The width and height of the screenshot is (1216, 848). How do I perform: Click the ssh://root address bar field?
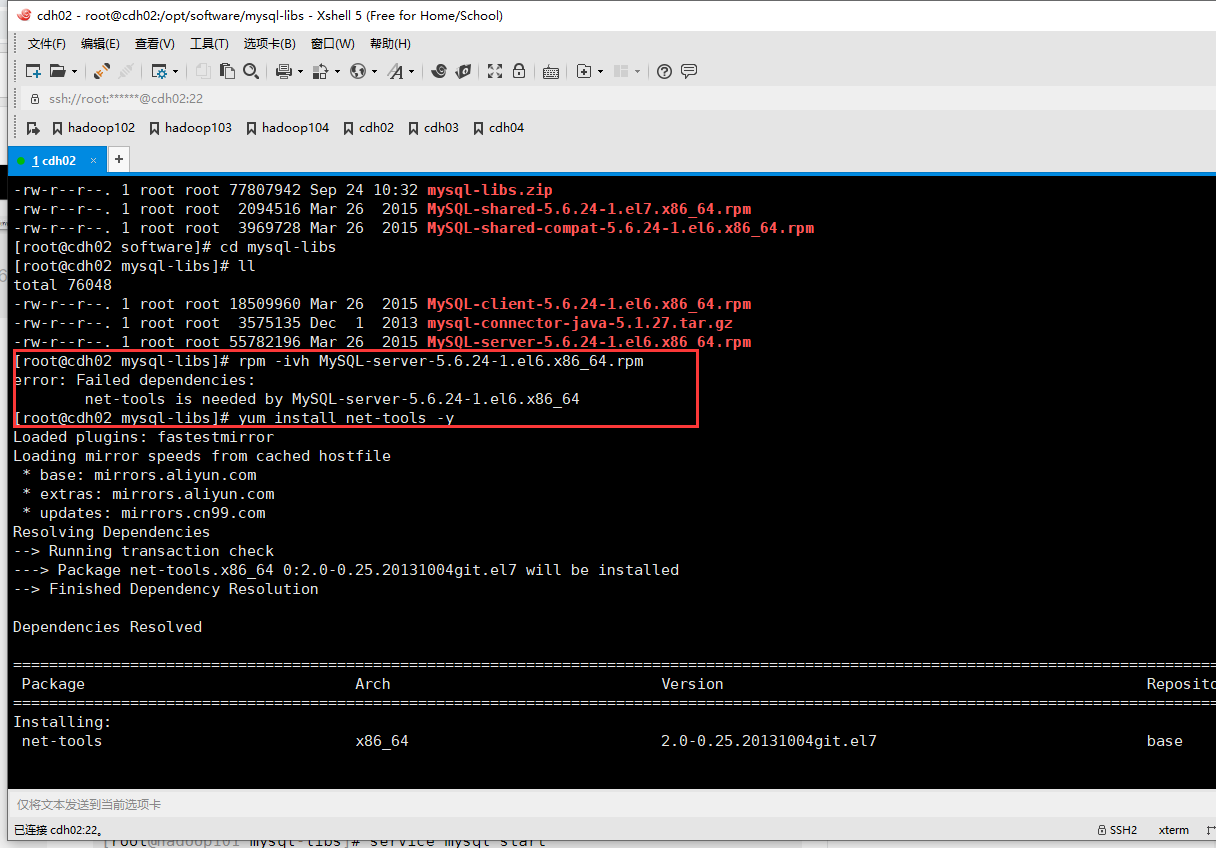[x=620, y=99]
